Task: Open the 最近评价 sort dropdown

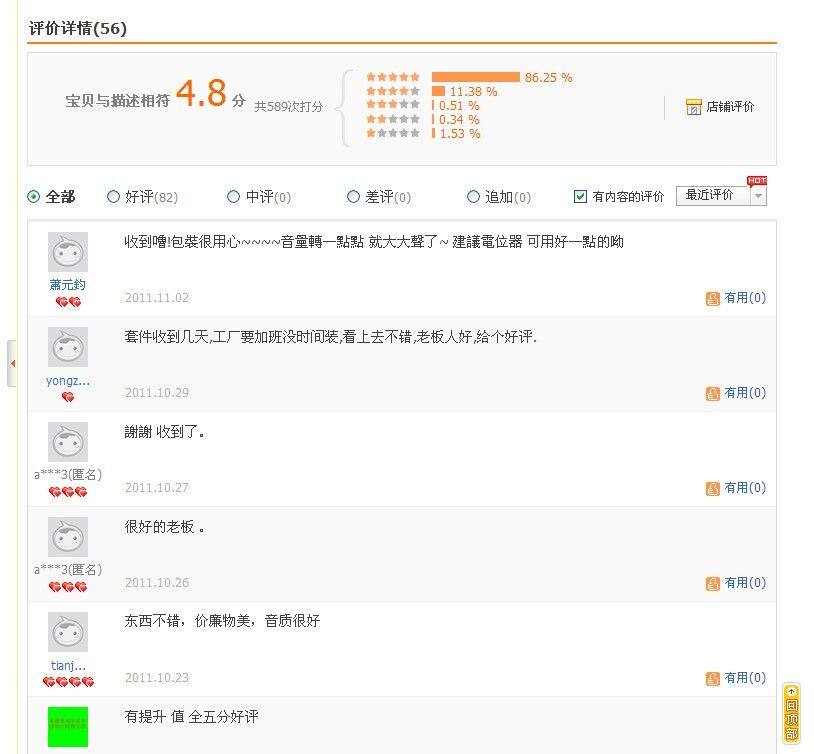Action: click(721, 196)
